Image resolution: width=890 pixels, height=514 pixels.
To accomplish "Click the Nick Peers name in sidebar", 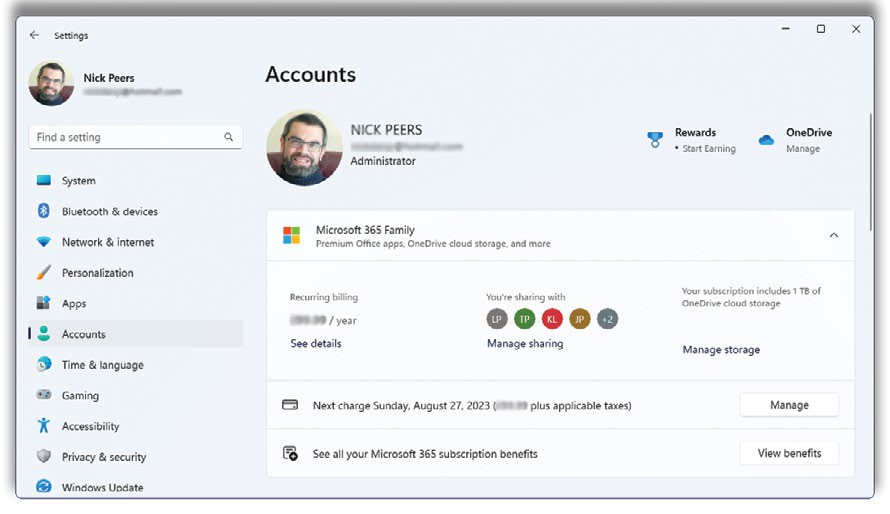I will [109, 78].
